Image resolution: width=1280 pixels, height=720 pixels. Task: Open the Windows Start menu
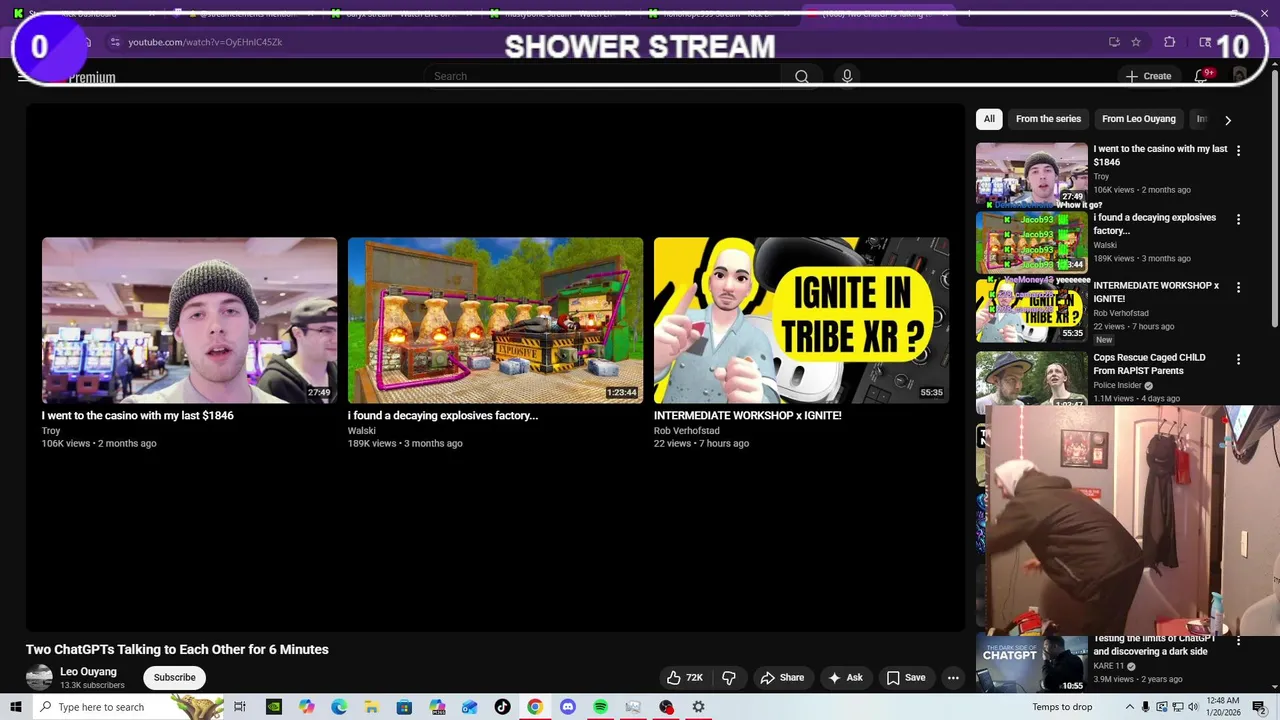pos(16,707)
